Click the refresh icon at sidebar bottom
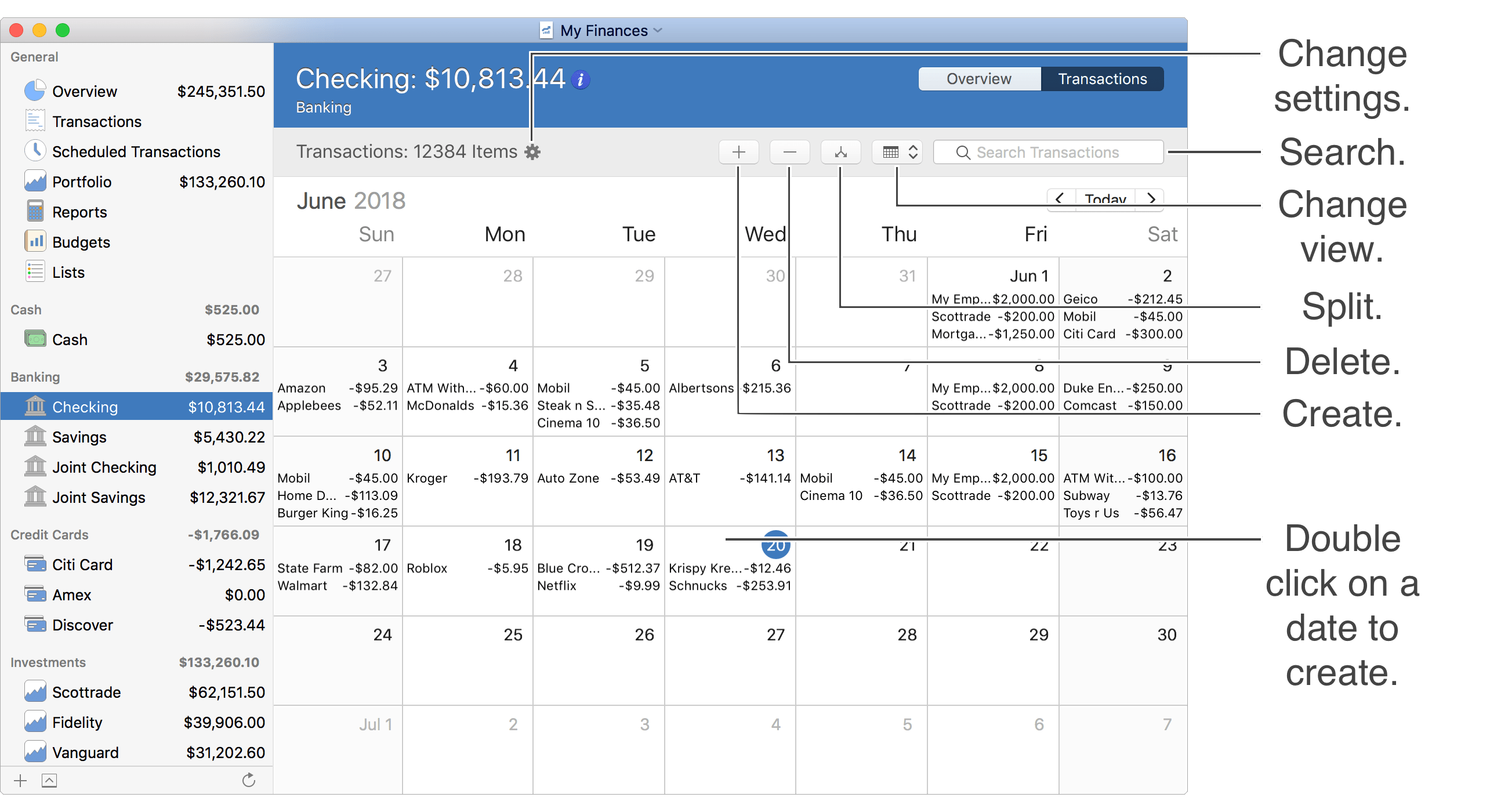This screenshot has width=1508, height=812. click(x=249, y=780)
